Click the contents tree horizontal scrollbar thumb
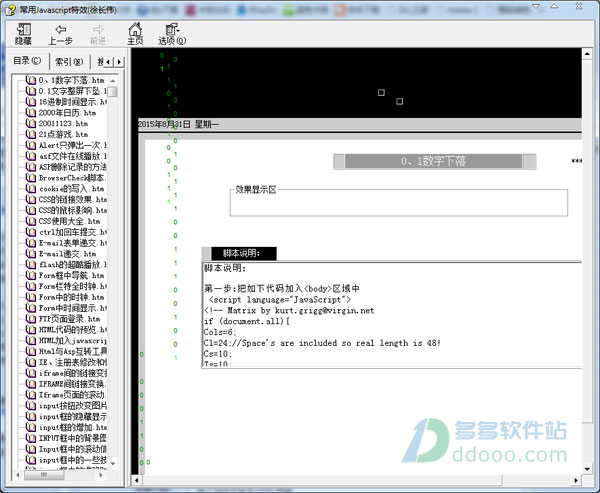Viewport: 600px width, 493px height. click(x=44, y=475)
